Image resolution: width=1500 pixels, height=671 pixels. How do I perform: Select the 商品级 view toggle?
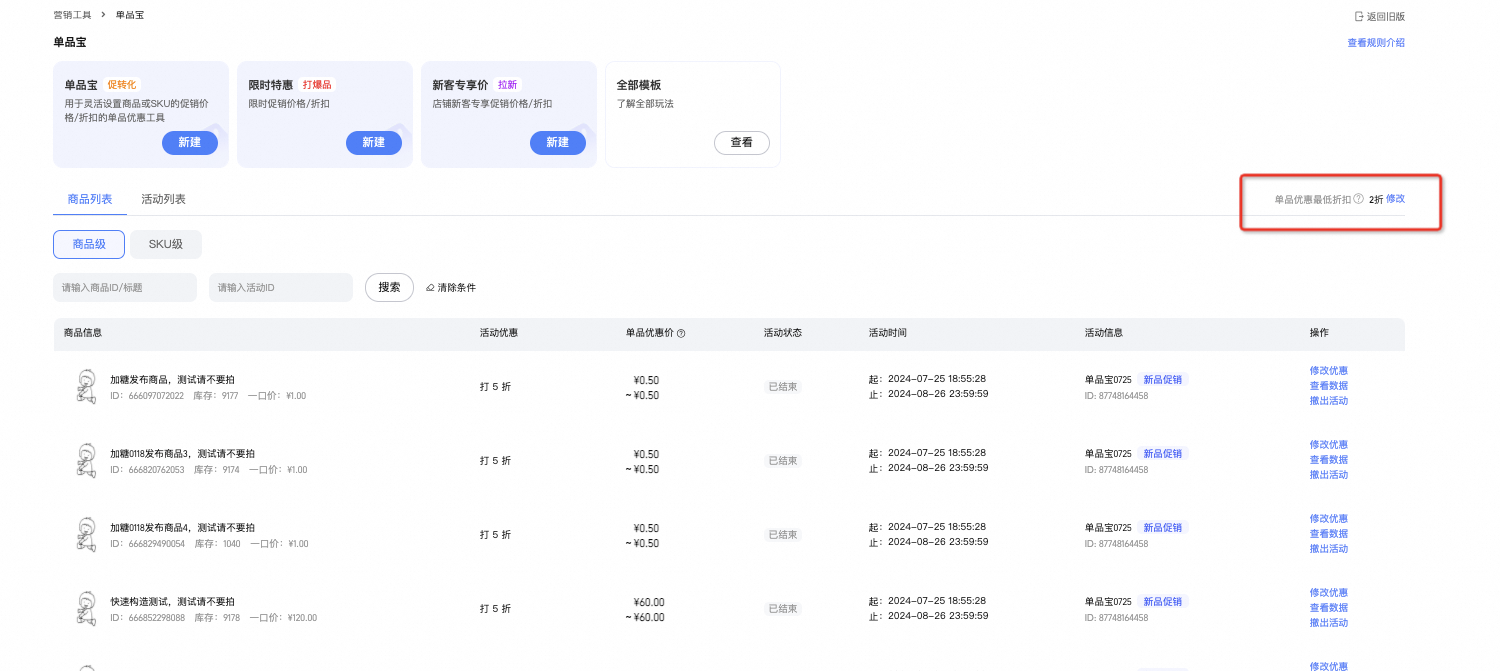[89, 244]
